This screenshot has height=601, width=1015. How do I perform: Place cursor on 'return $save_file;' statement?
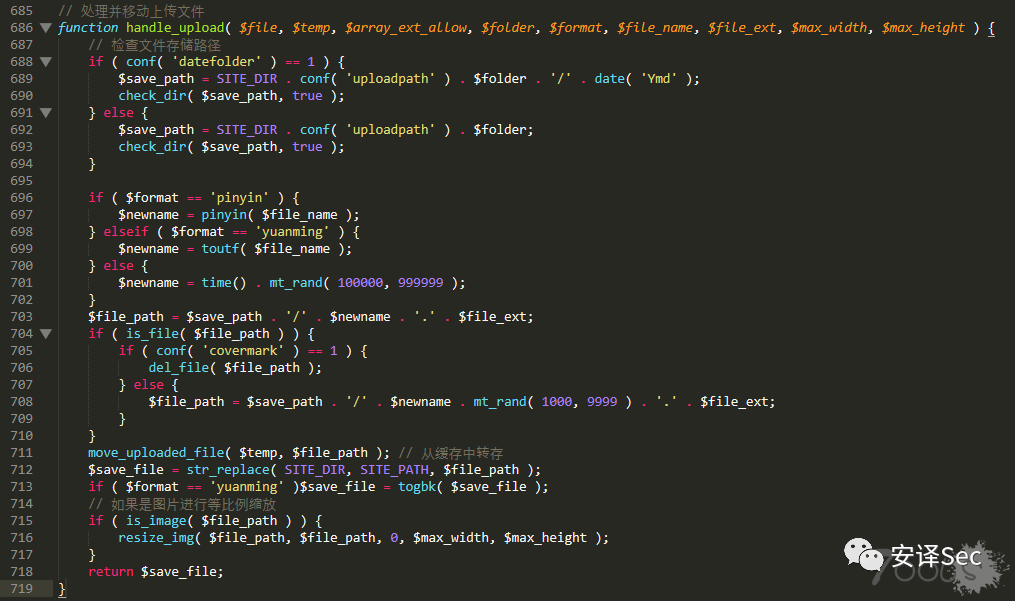click(x=155, y=572)
